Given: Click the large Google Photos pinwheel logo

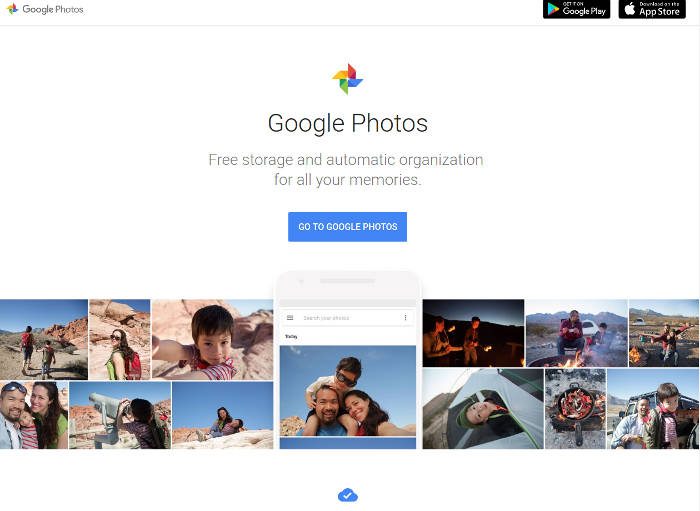Looking at the screenshot, I should [347, 79].
